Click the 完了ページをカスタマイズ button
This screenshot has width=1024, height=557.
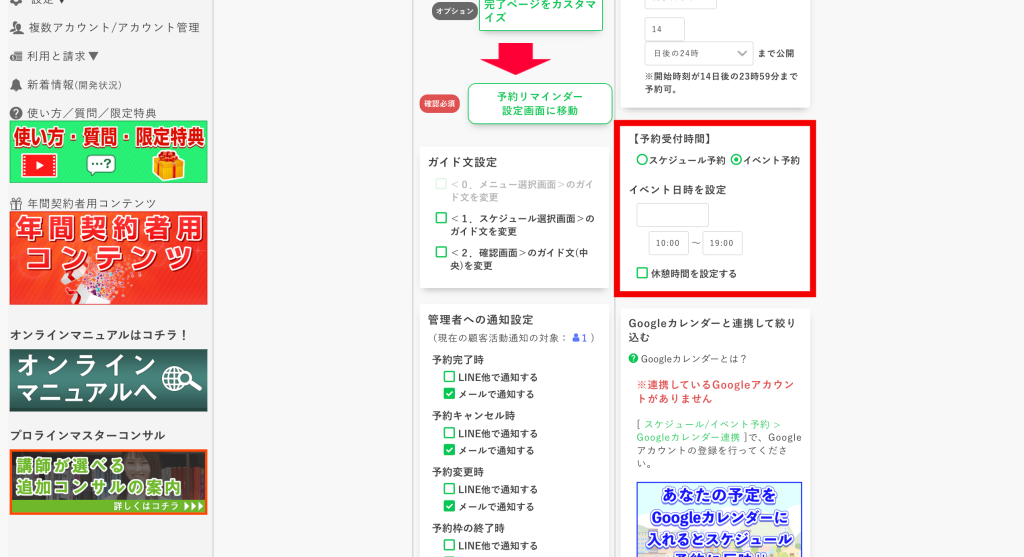(x=541, y=13)
